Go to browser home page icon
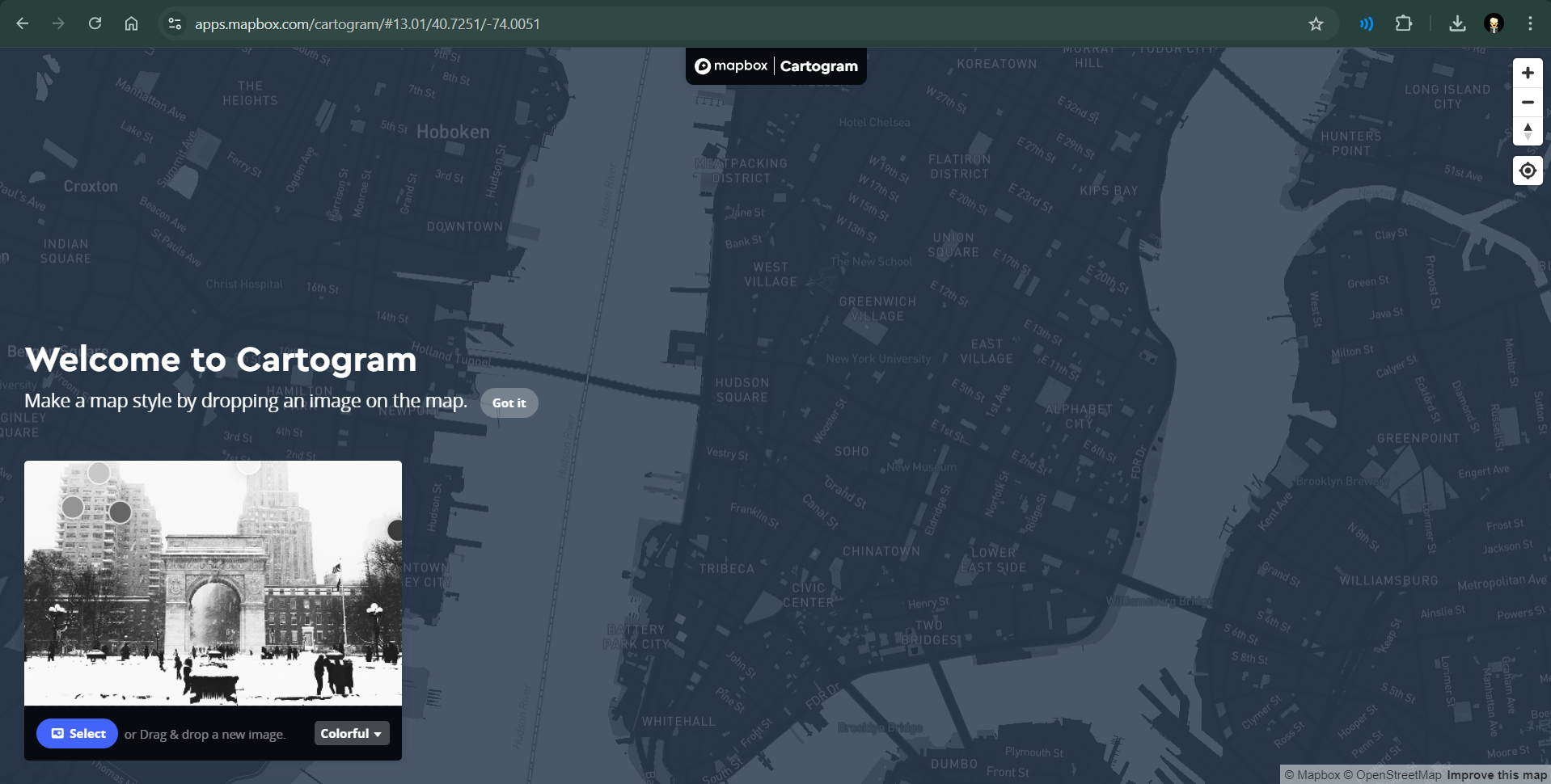The image size is (1551, 784). (131, 23)
